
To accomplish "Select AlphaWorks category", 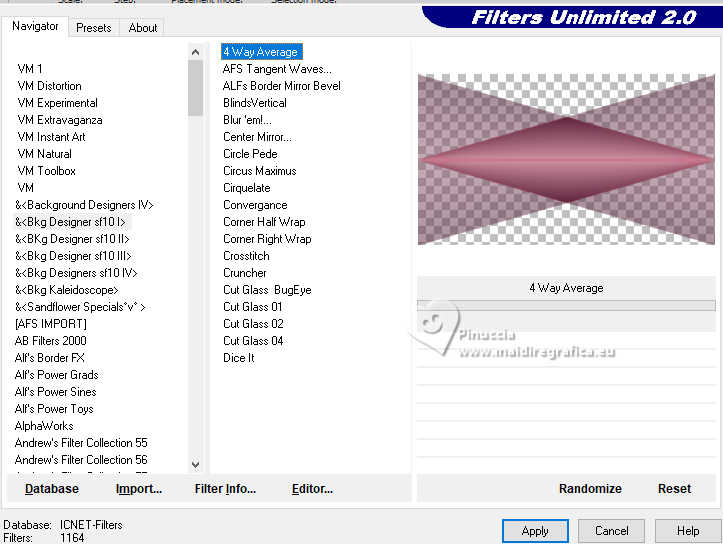I will point(44,426).
